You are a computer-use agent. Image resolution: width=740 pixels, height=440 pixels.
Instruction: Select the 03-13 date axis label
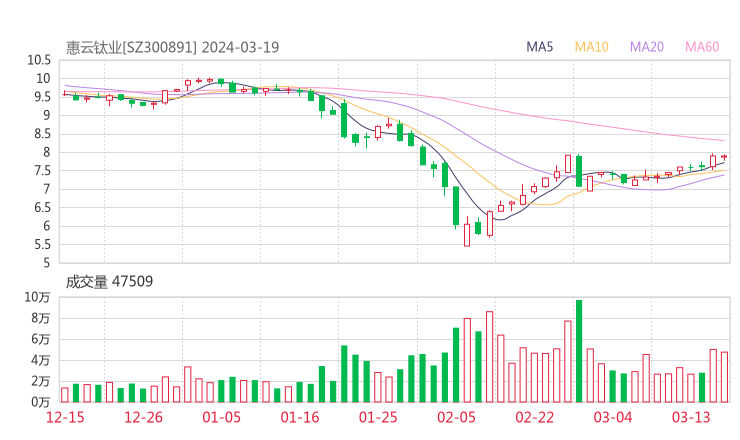pos(691,417)
